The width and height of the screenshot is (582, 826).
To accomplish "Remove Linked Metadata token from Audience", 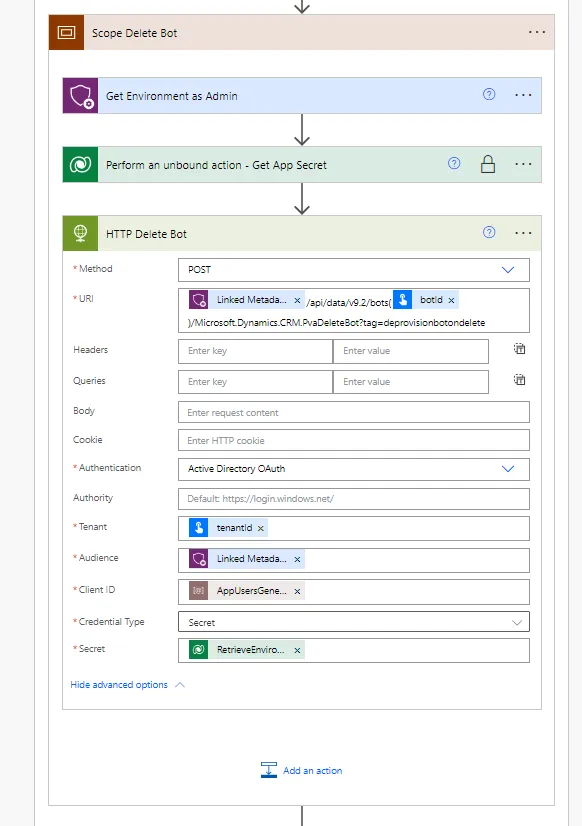I will [297, 559].
